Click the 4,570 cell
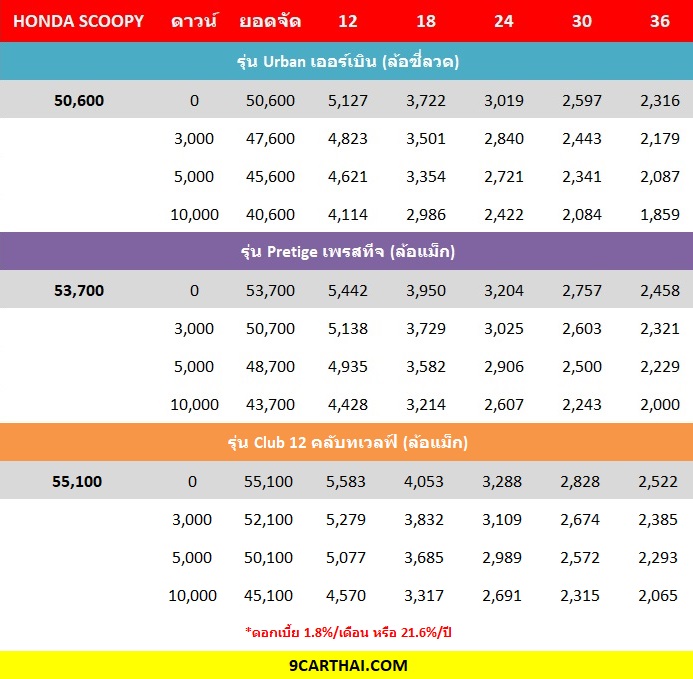The width and height of the screenshot is (693, 679). click(346, 595)
